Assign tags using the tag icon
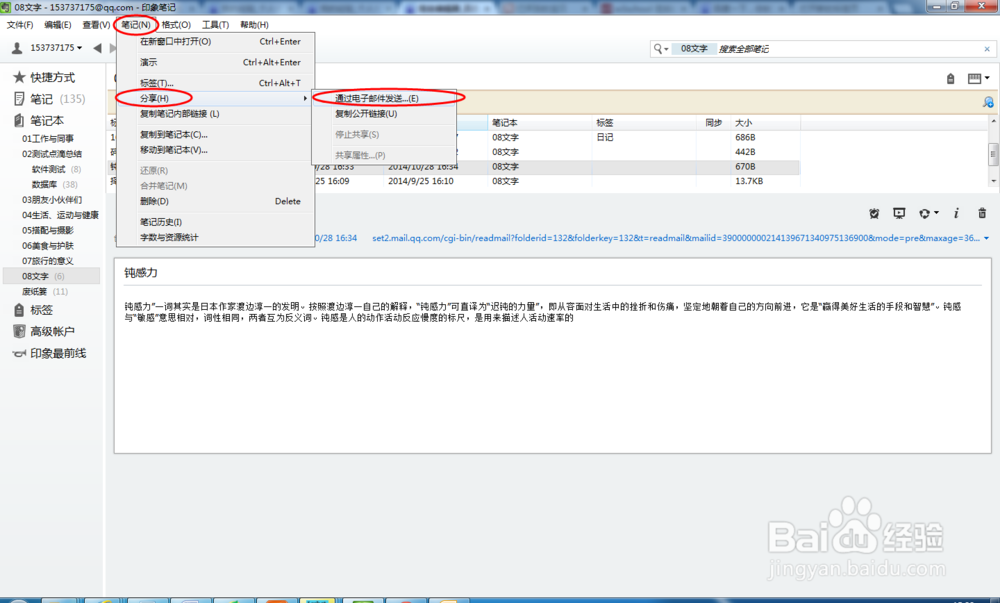The height and width of the screenshot is (603, 1000). [950, 78]
